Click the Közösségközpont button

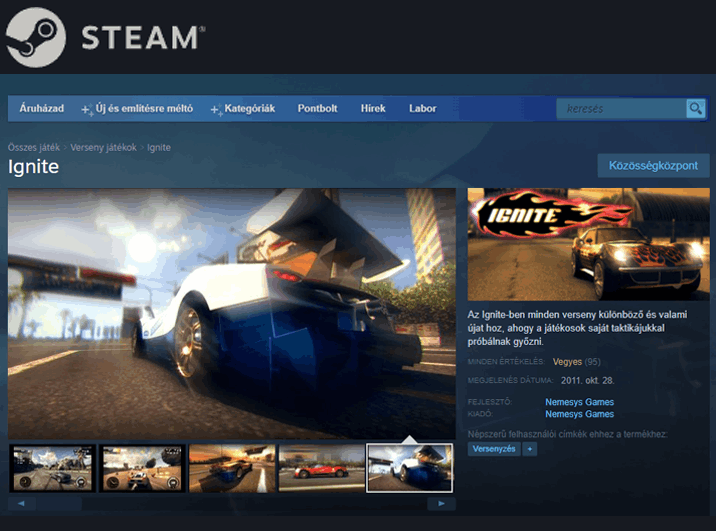click(x=653, y=165)
